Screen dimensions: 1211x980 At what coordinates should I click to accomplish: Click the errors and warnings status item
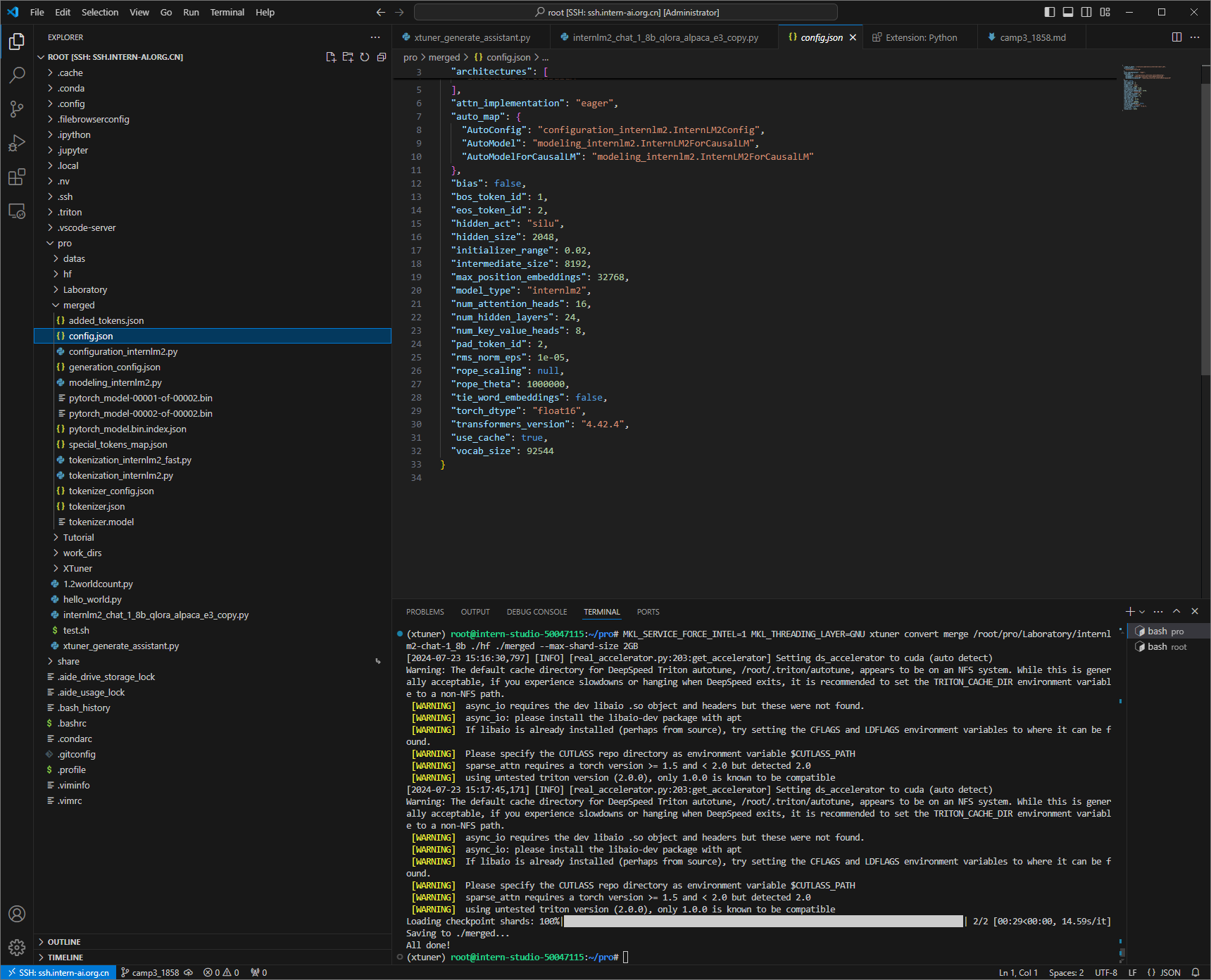pyautogui.click(x=221, y=972)
